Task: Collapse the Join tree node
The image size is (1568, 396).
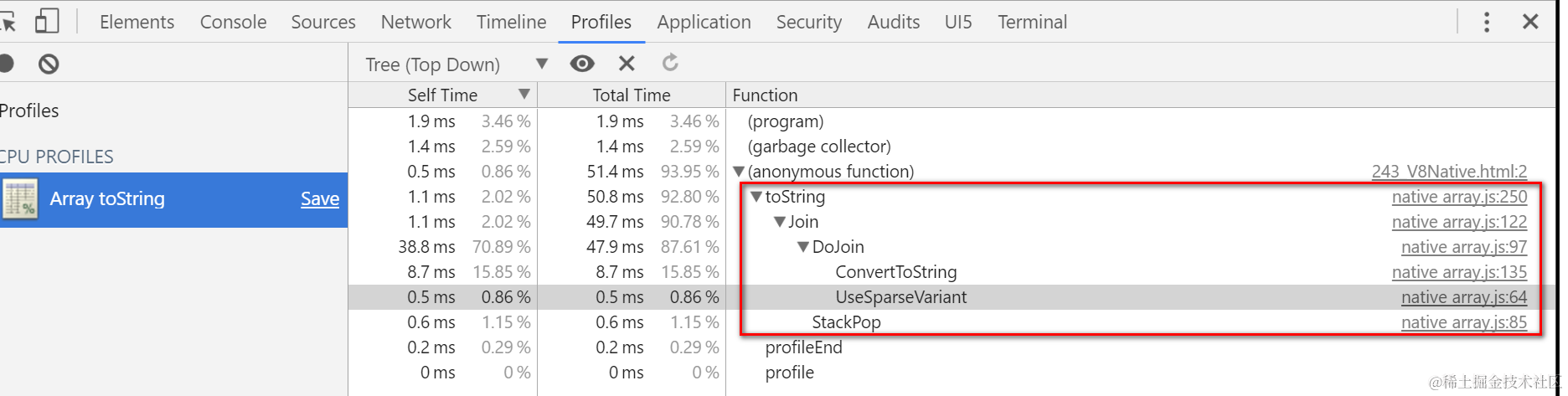Action: click(780, 223)
